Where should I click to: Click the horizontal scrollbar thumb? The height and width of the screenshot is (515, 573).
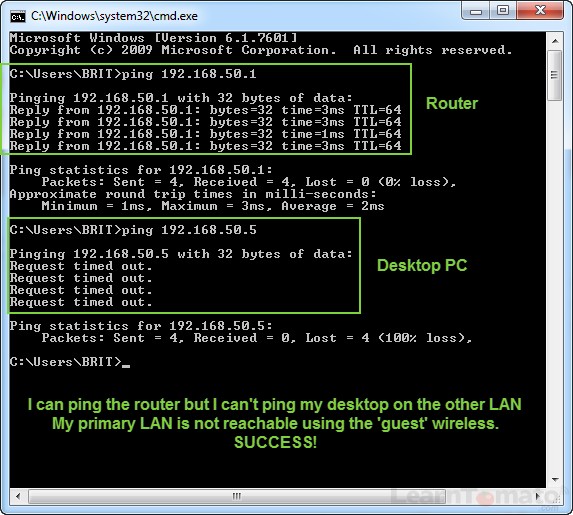(x=237, y=496)
